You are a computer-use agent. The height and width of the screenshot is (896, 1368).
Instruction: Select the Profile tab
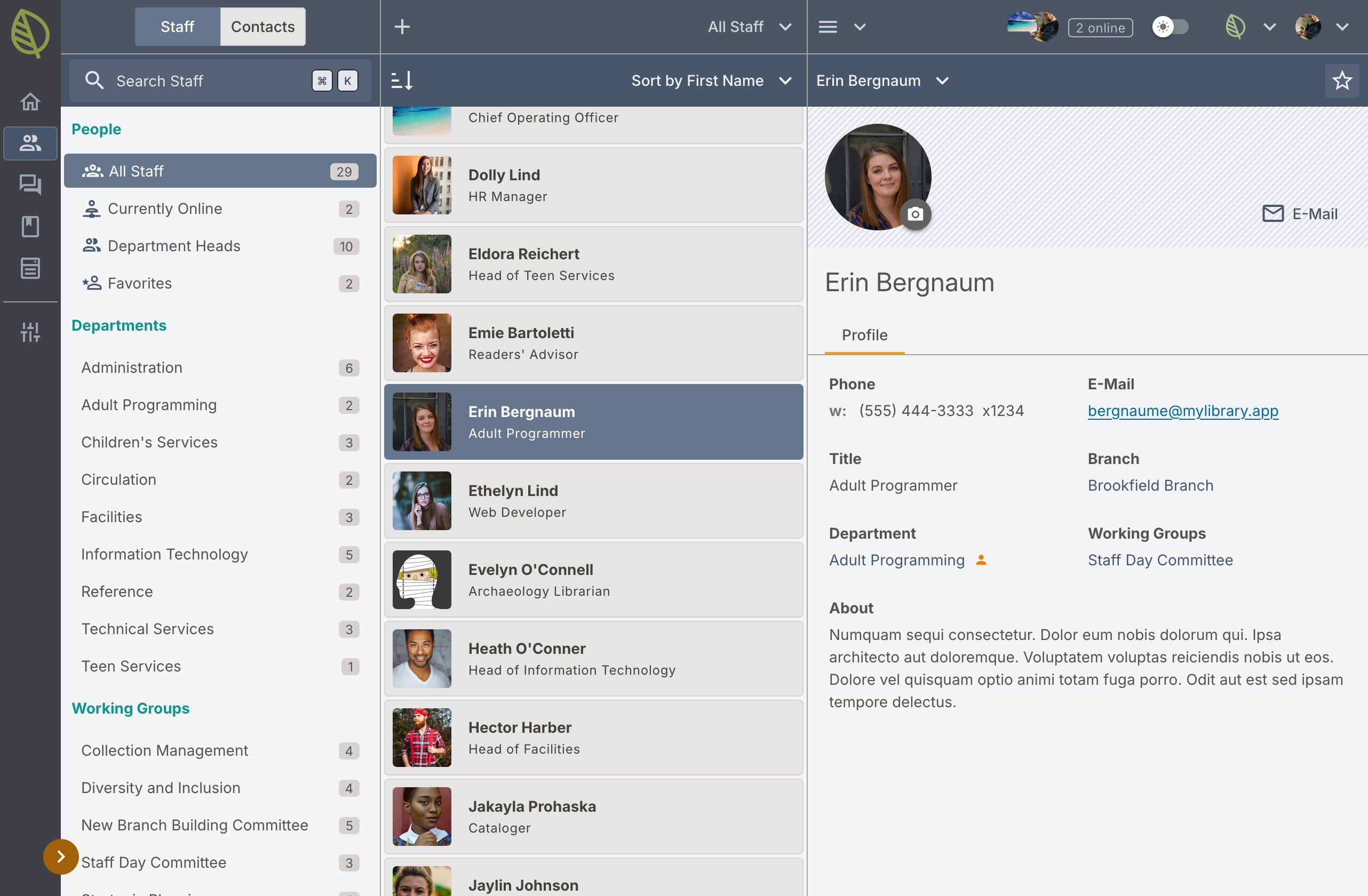tap(864, 335)
